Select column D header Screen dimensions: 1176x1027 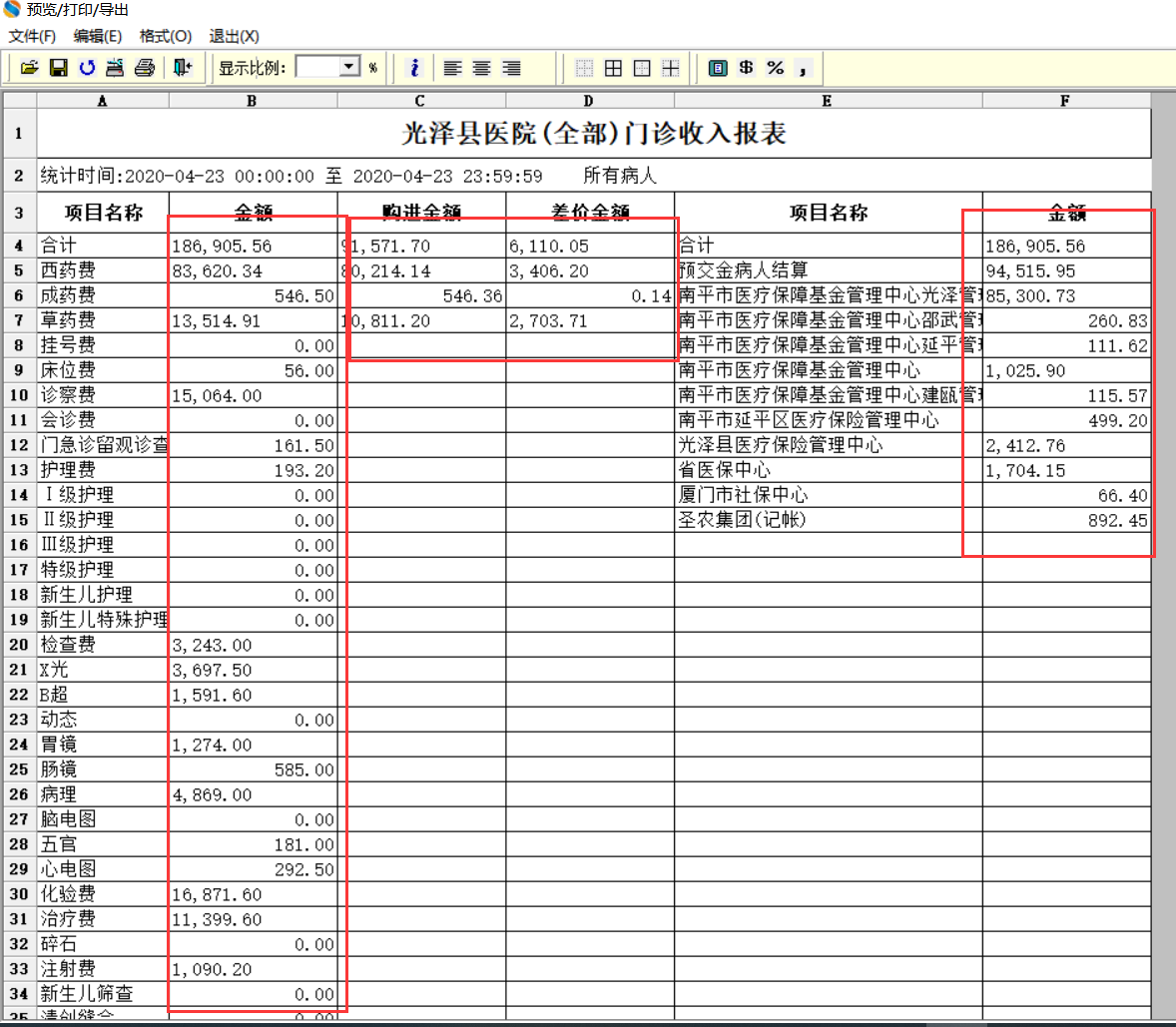(590, 101)
